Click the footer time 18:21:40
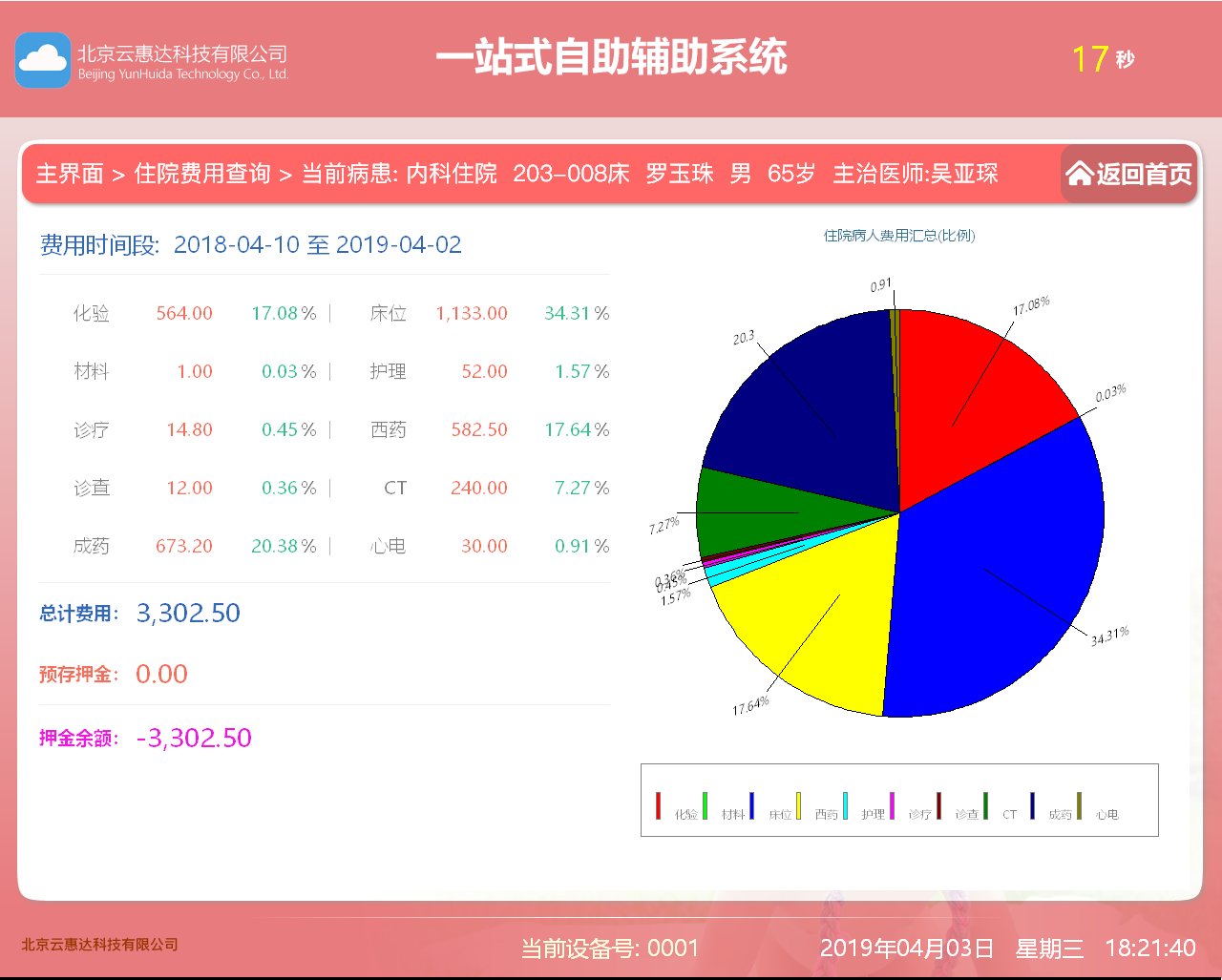Image resolution: width=1222 pixels, height=980 pixels. [1150, 948]
